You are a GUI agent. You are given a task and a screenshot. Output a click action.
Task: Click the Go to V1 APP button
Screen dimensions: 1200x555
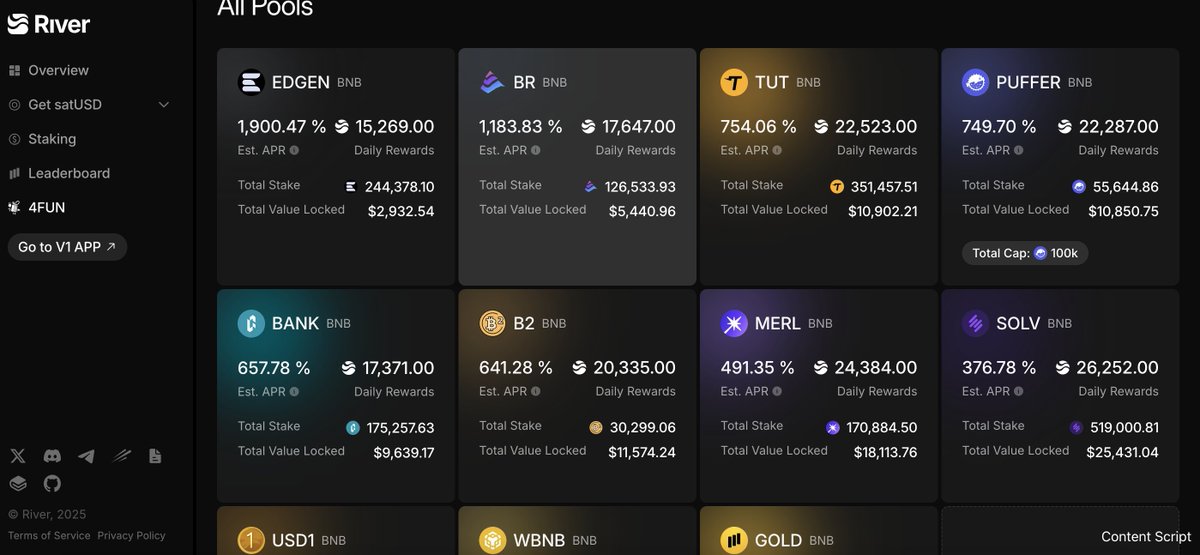(x=67, y=247)
